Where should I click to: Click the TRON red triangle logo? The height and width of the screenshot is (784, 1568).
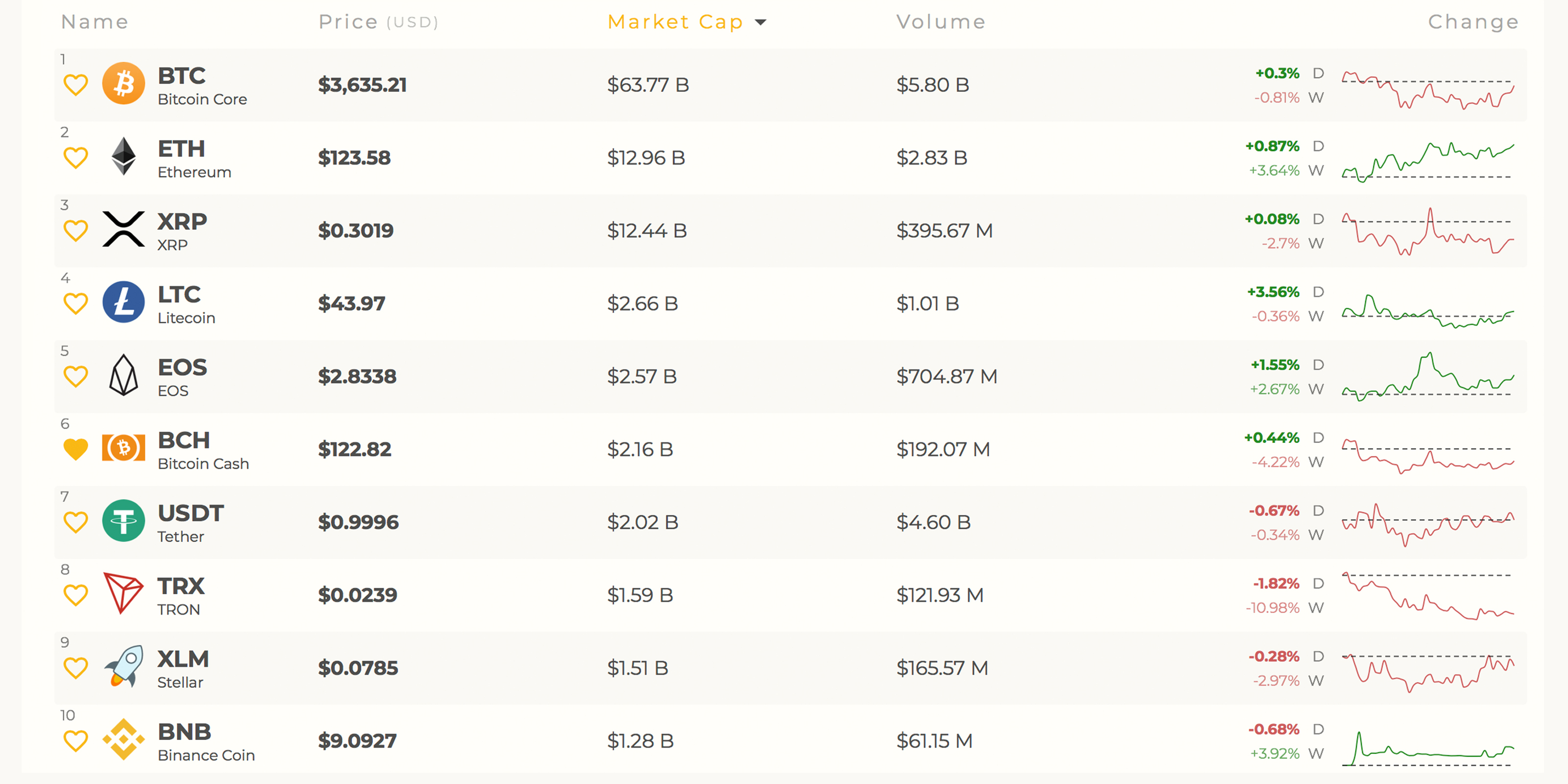tap(123, 593)
